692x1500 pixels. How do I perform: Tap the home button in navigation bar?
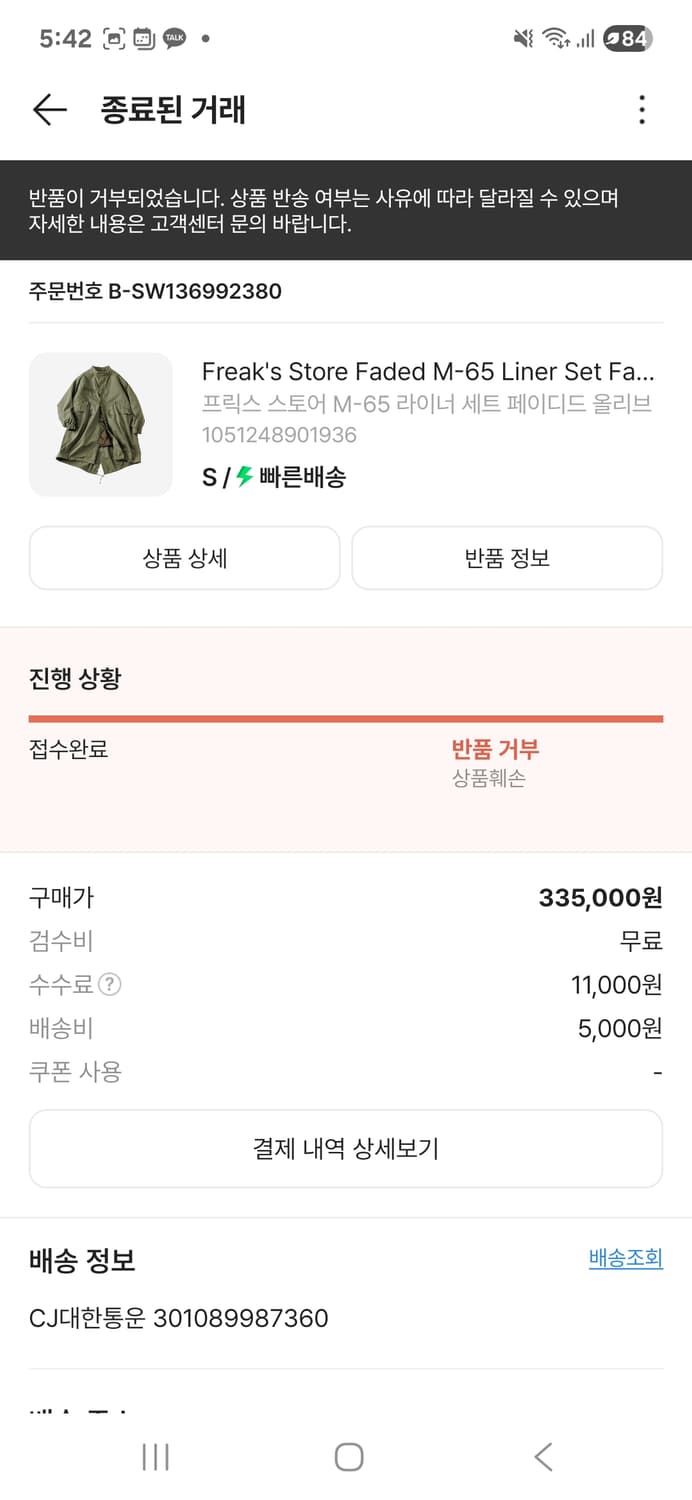(348, 1458)
